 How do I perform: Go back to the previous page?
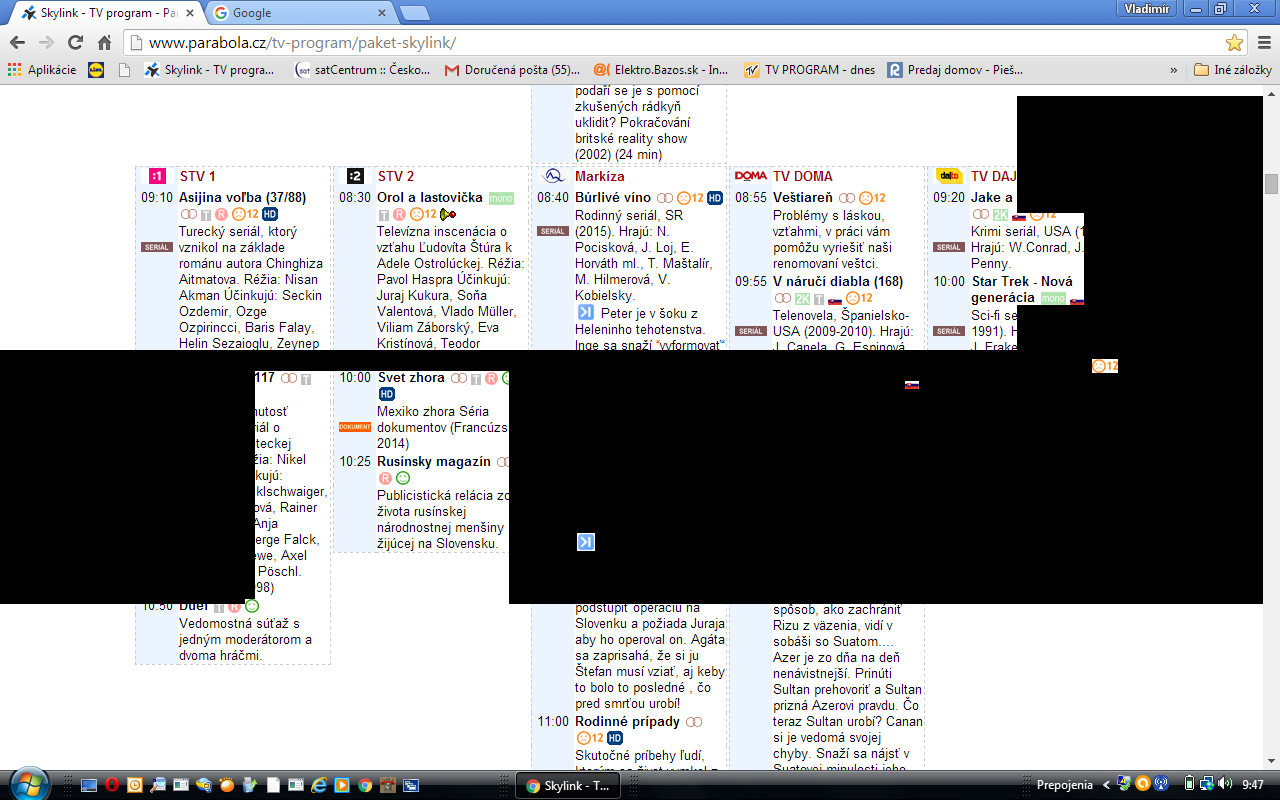[x=17, y=43]
